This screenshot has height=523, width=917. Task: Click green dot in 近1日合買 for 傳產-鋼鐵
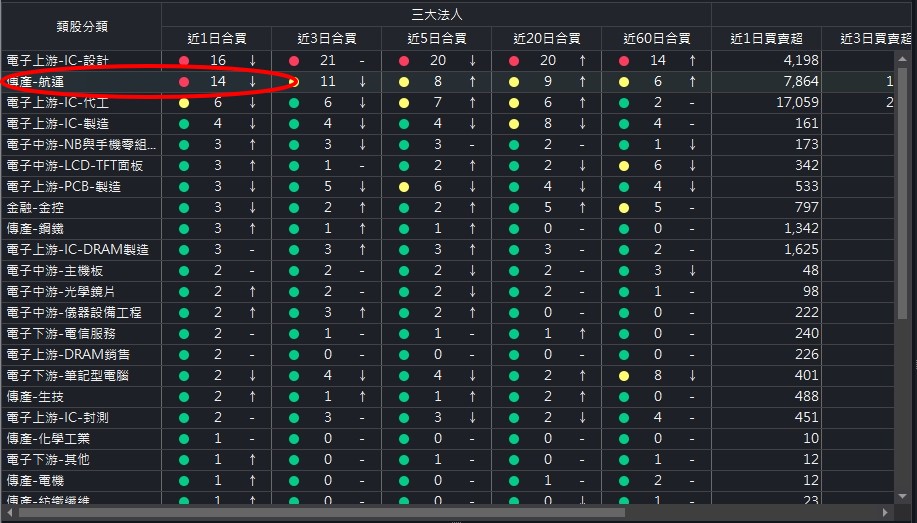pos(184,229)
